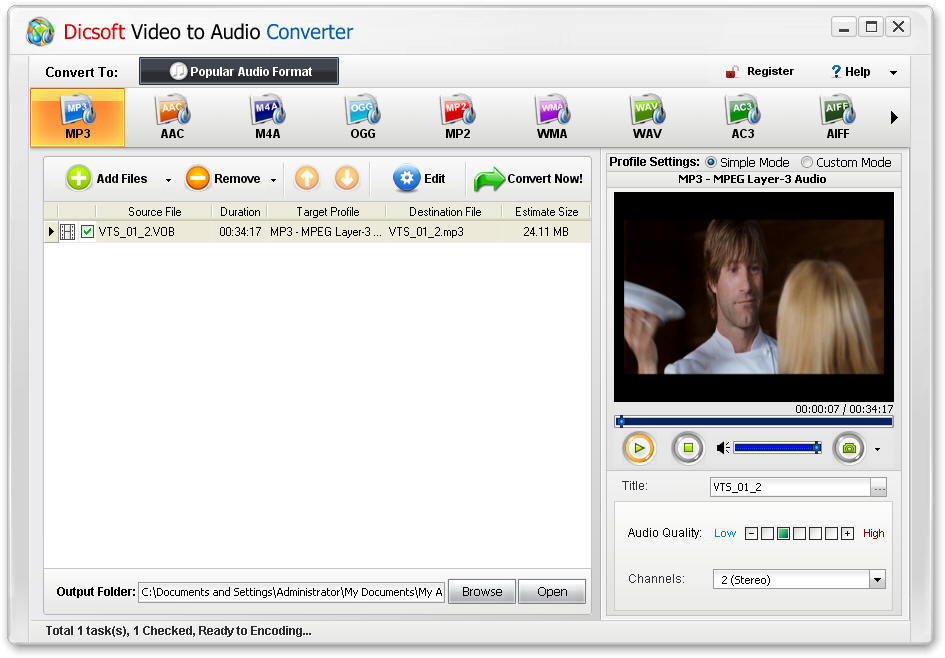Image resolution: width=945 pixels, height=658 pixels.
Task: Click the Add Files button
Action: click(x=107, y=178)
